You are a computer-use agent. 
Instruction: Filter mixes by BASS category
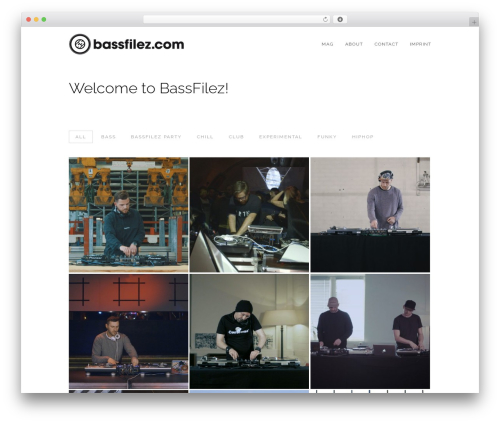108,137
